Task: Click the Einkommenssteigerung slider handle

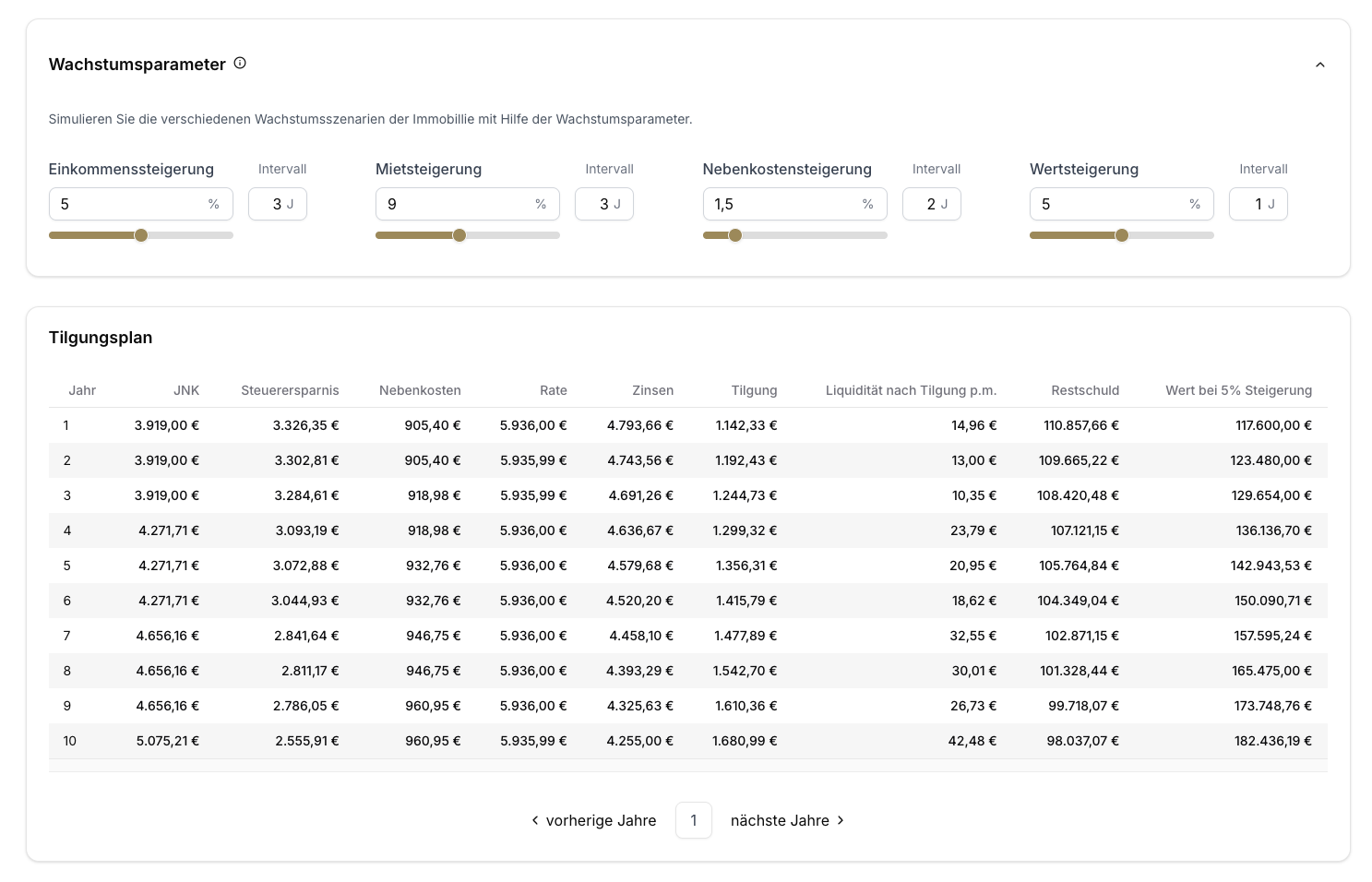Action: tap(141, 235)
